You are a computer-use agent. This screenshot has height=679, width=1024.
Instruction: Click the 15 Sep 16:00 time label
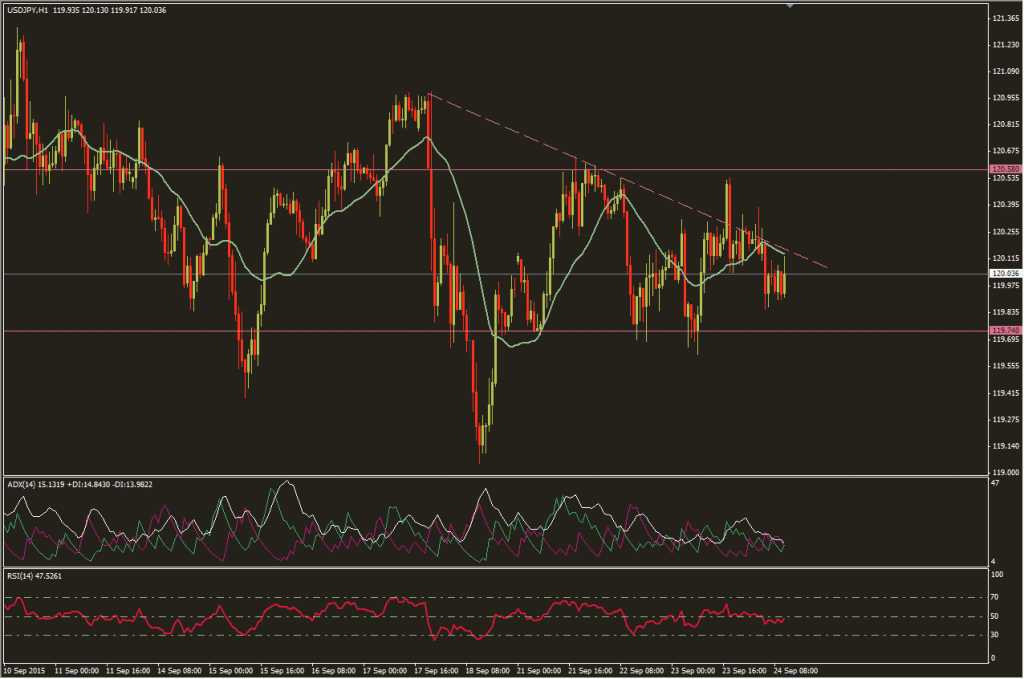pyautogui.click(x=282, y=671)
